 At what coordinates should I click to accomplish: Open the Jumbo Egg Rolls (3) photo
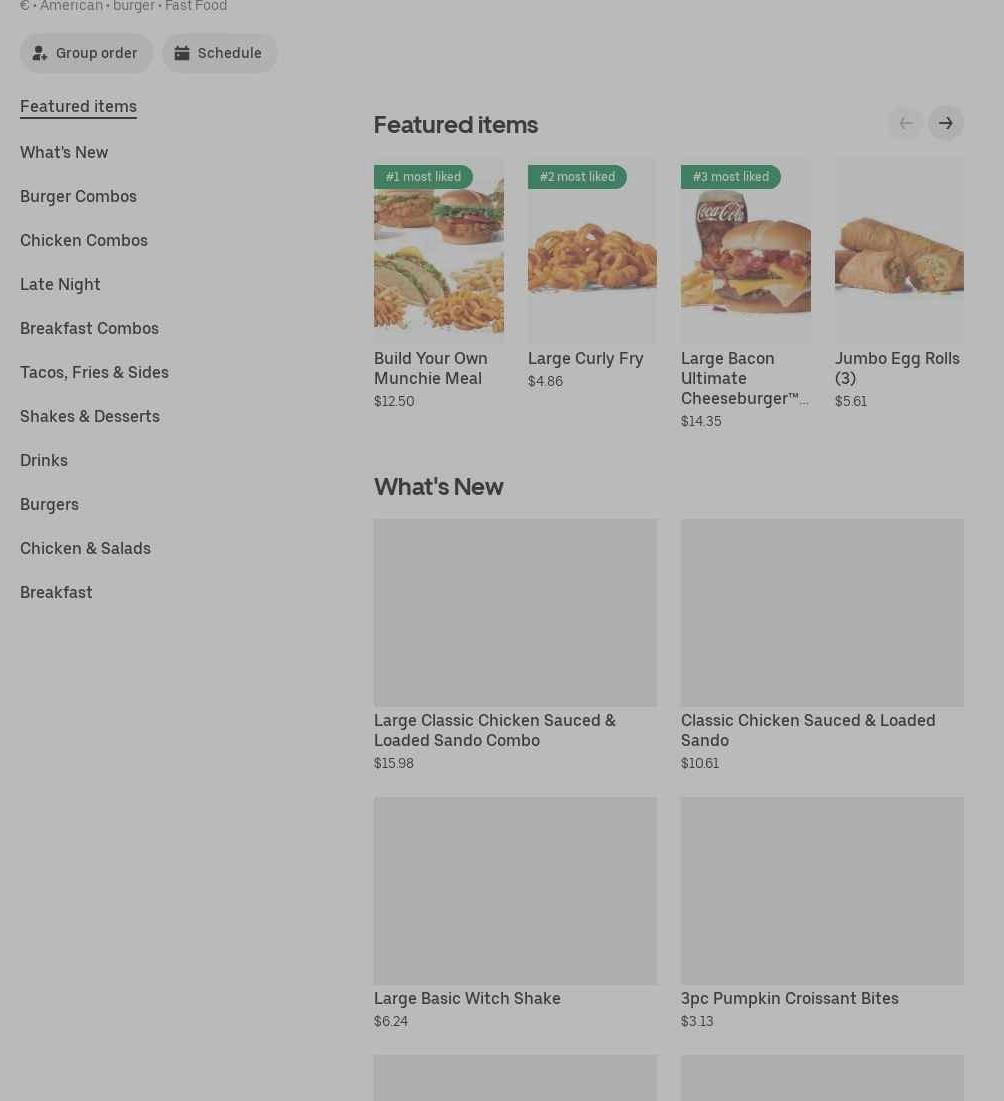pos(899,250)
